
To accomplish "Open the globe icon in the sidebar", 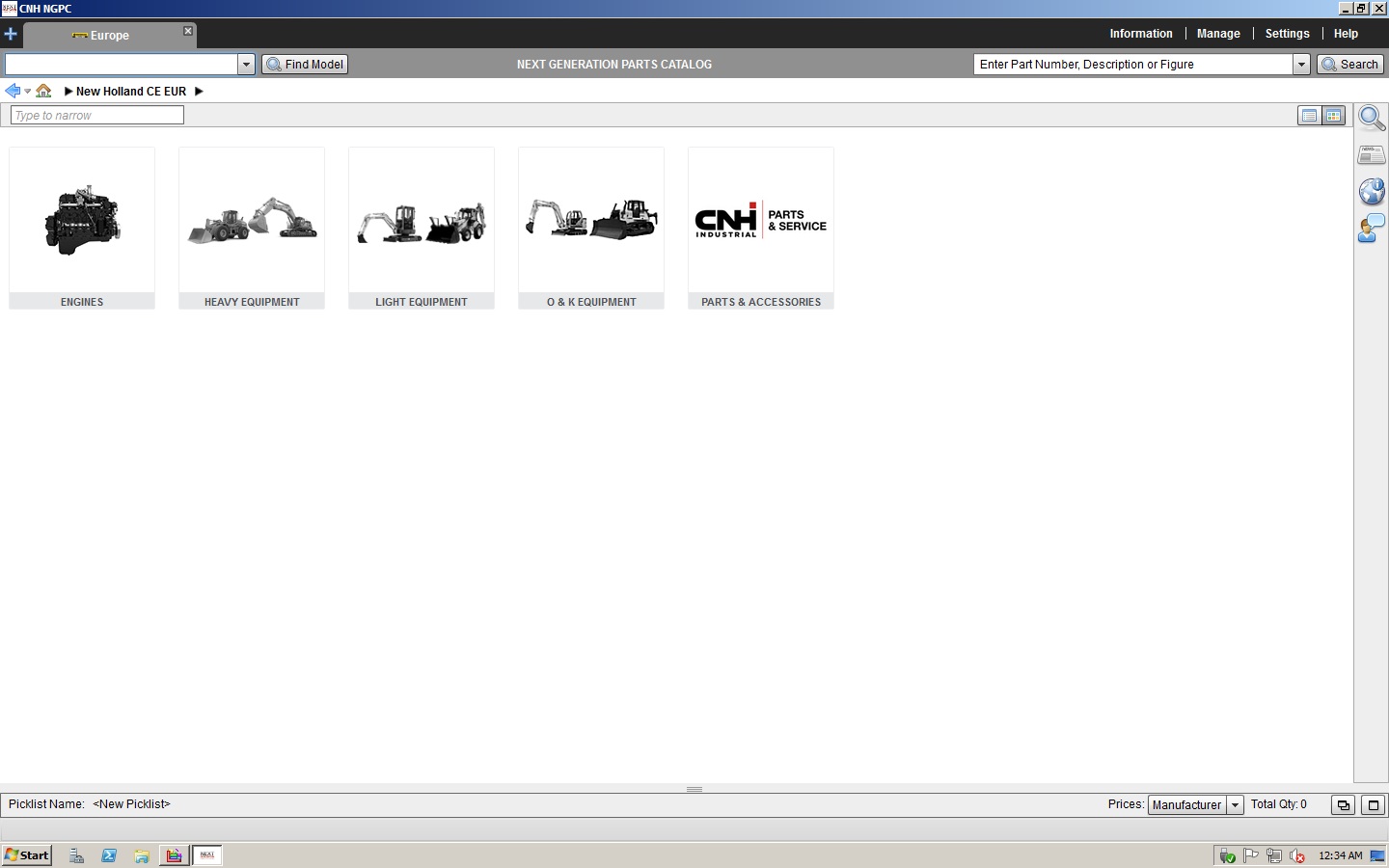I will click(1372, 191).
